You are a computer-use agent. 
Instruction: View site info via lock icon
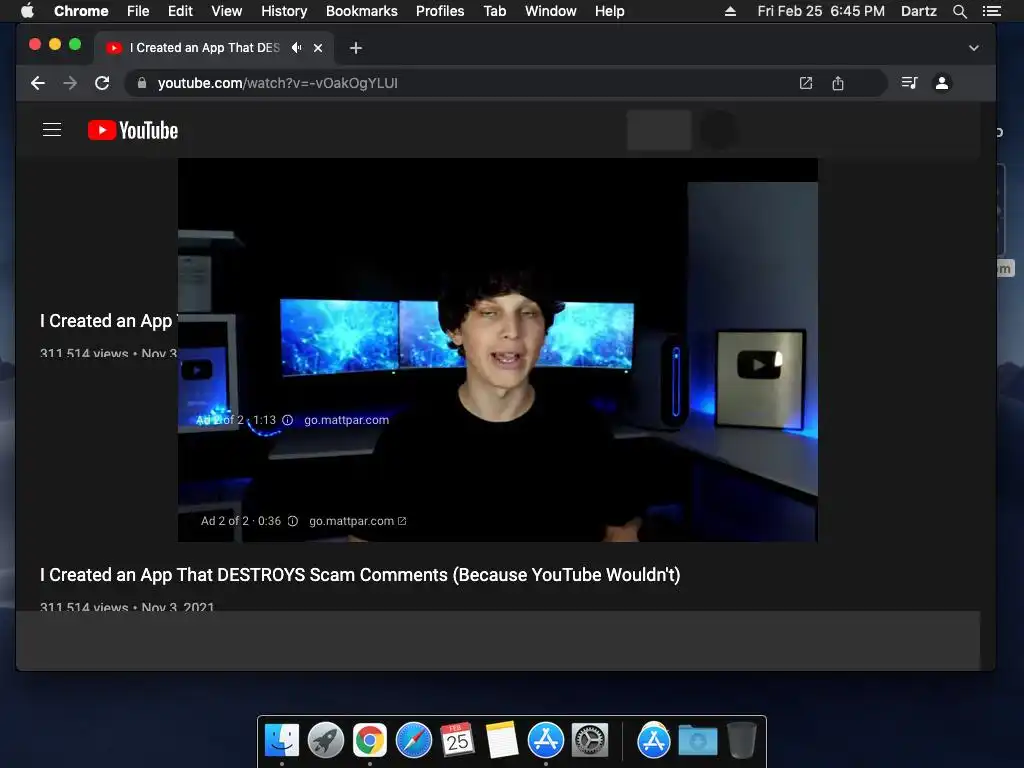[142, 83]
